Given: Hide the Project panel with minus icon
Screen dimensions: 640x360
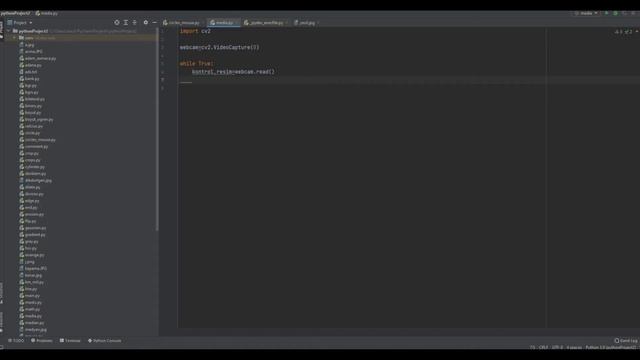Looking at the screenshot, I should point(154,22).
